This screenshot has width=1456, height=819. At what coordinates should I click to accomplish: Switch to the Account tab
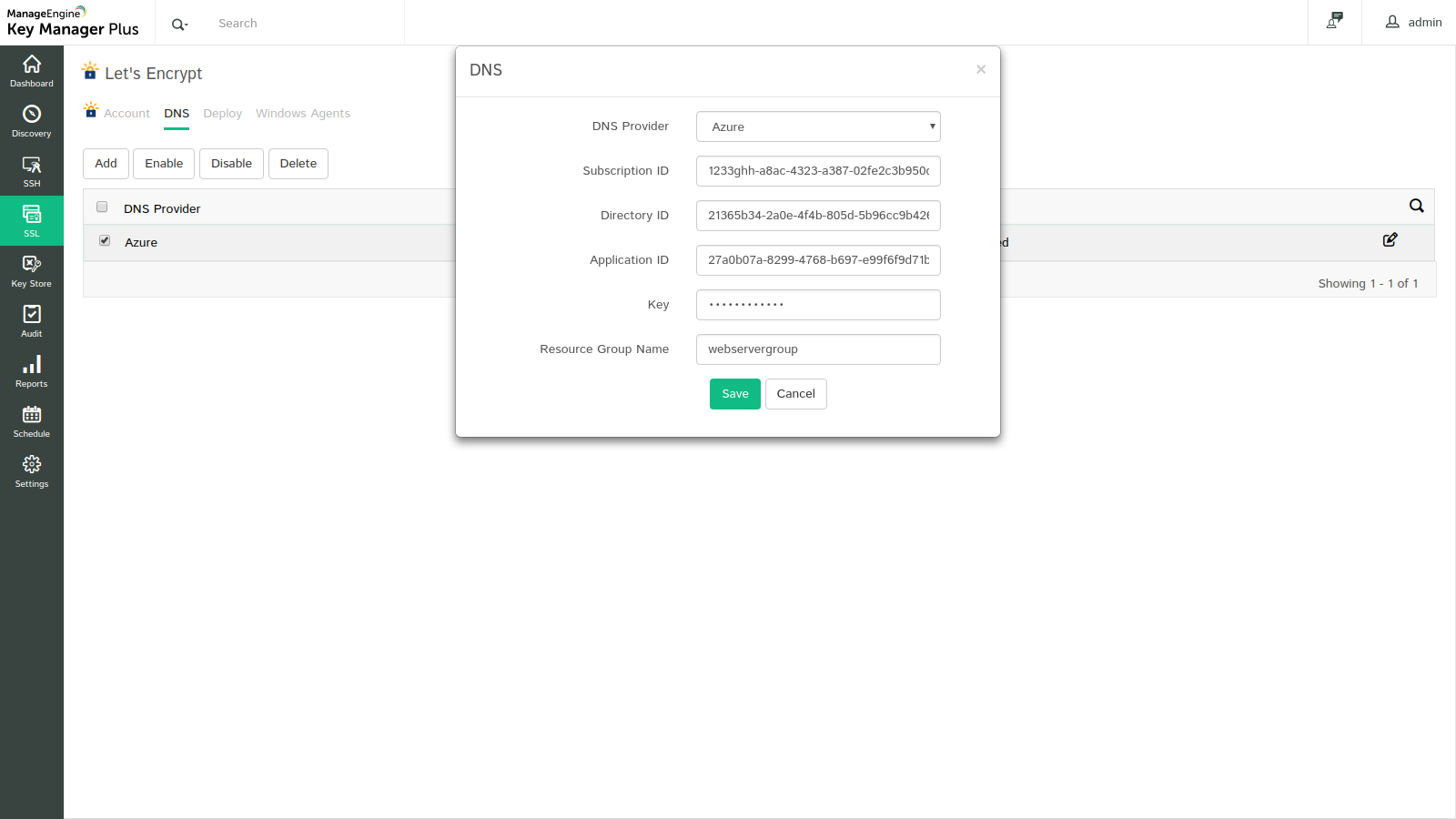(x=126, y=114)
